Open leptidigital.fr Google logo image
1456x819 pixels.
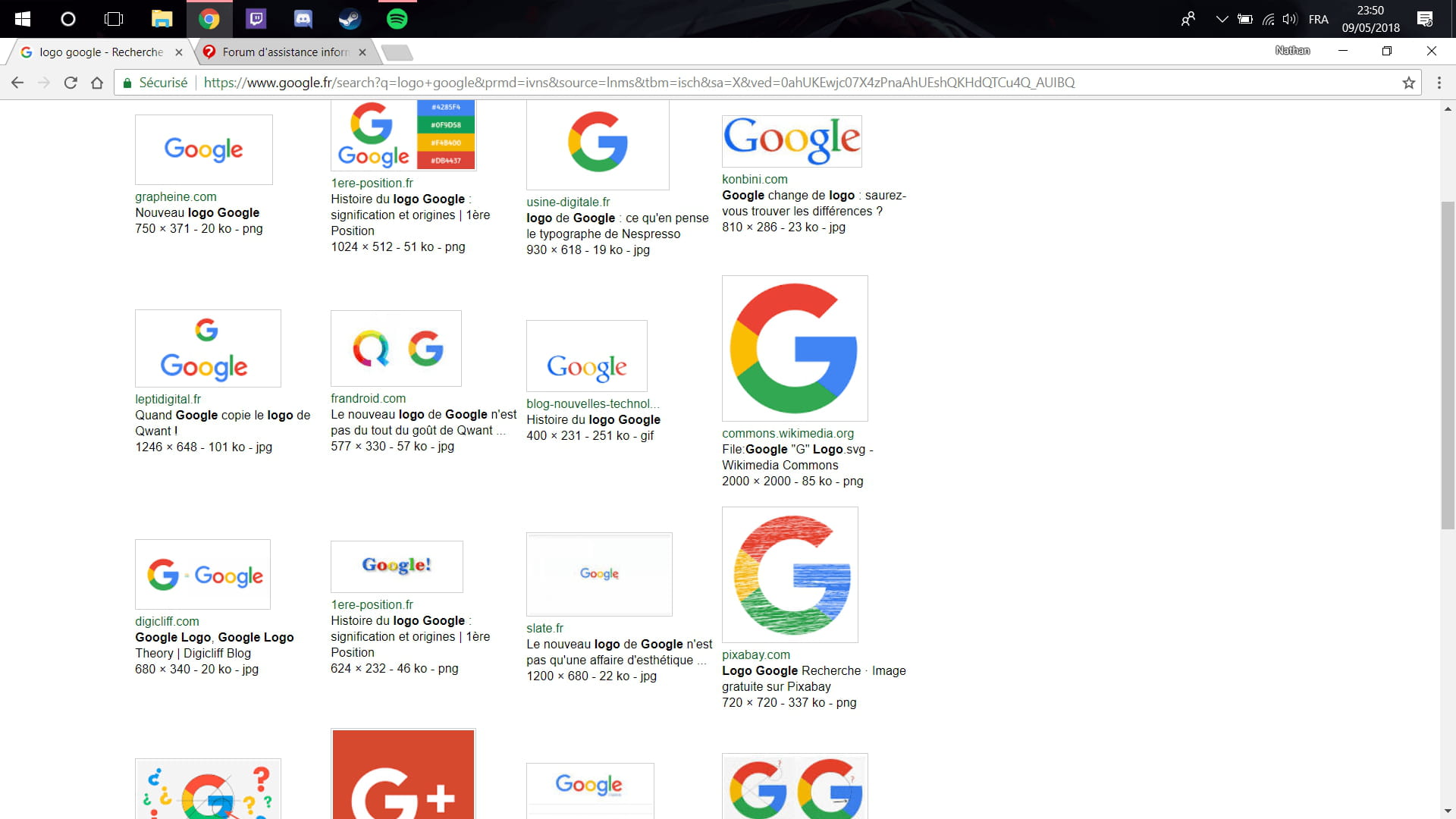pyautogui.click(x=208, y=348)
